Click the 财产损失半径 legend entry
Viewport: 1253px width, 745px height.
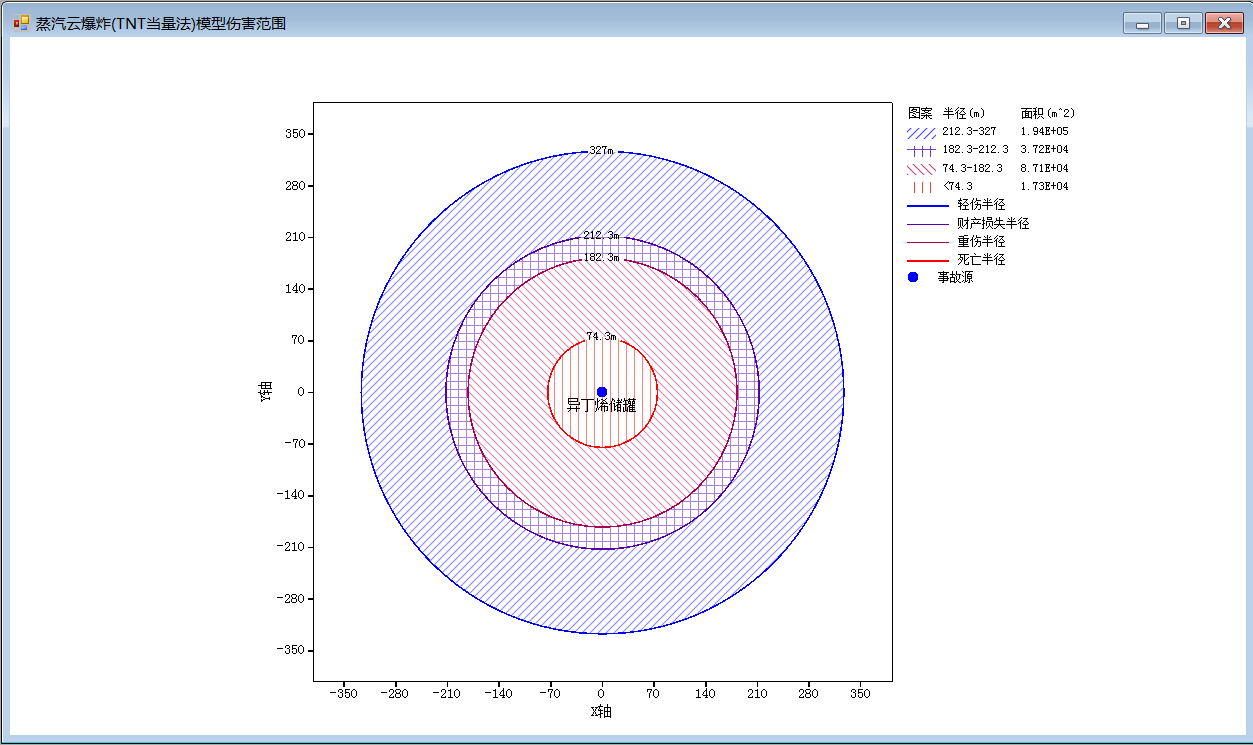click(993, 223)
